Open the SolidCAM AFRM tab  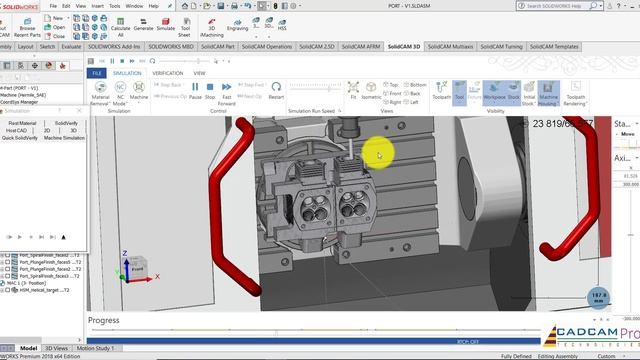point(361,47)
